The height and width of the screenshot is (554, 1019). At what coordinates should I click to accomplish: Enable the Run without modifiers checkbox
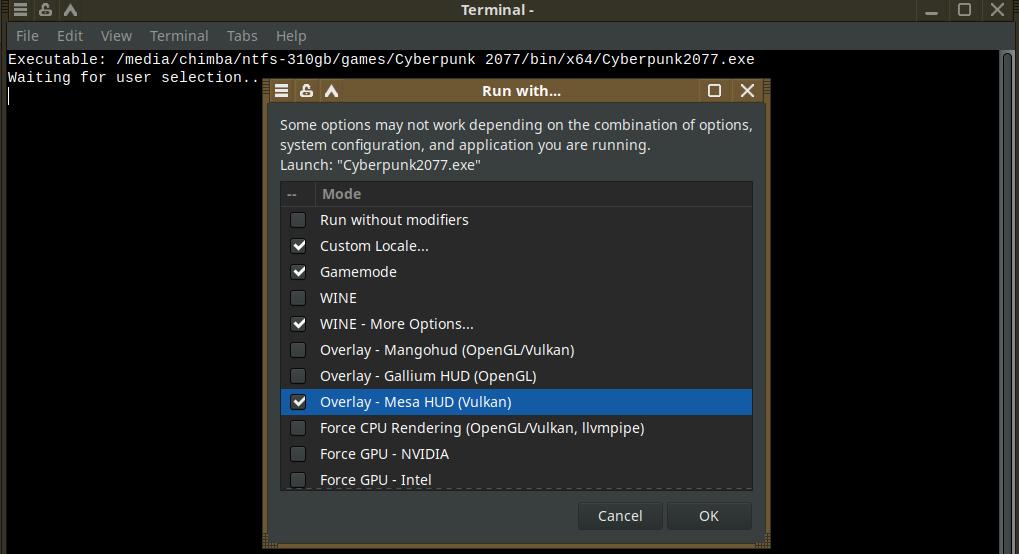pos(298,220)
